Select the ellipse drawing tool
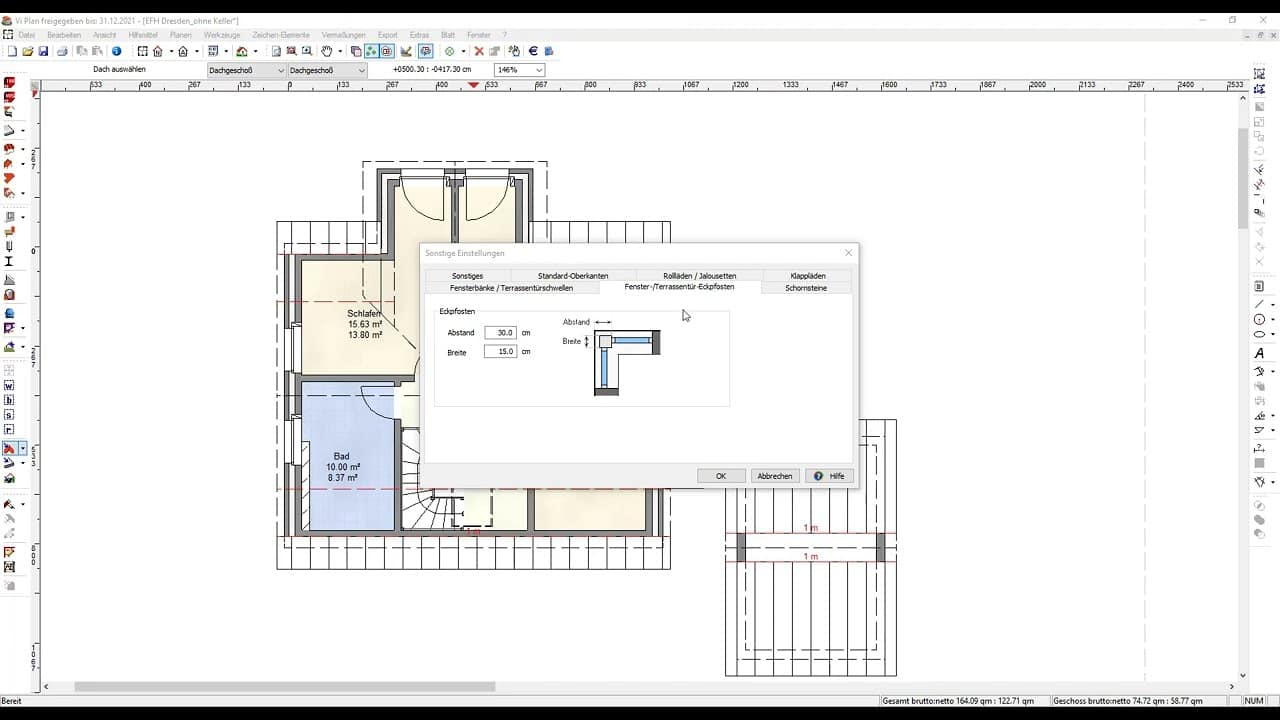The width and height of the screenshot is (1280, 720). tap(1259, 334)
